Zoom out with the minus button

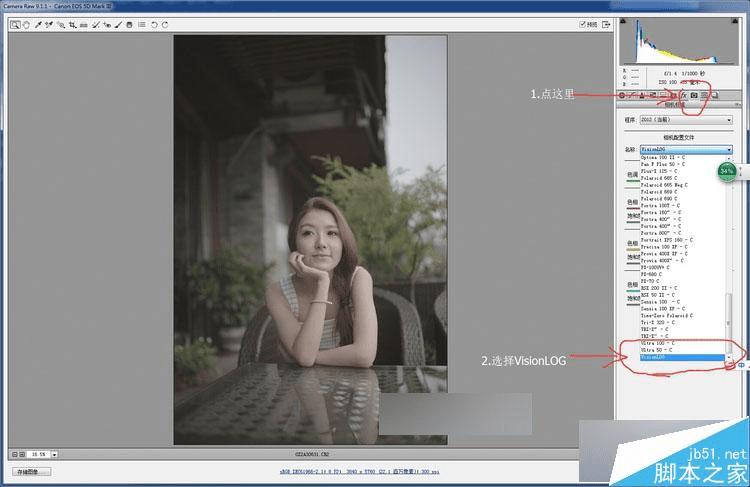point(14,454)
